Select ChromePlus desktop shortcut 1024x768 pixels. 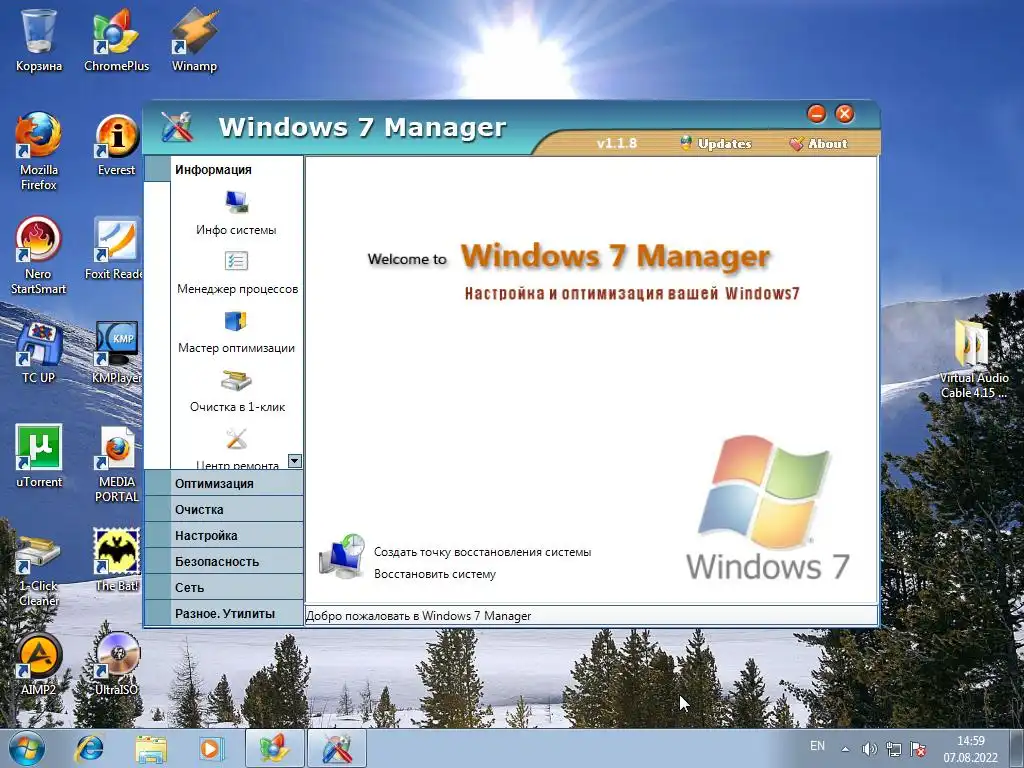(x=116, y=40)
